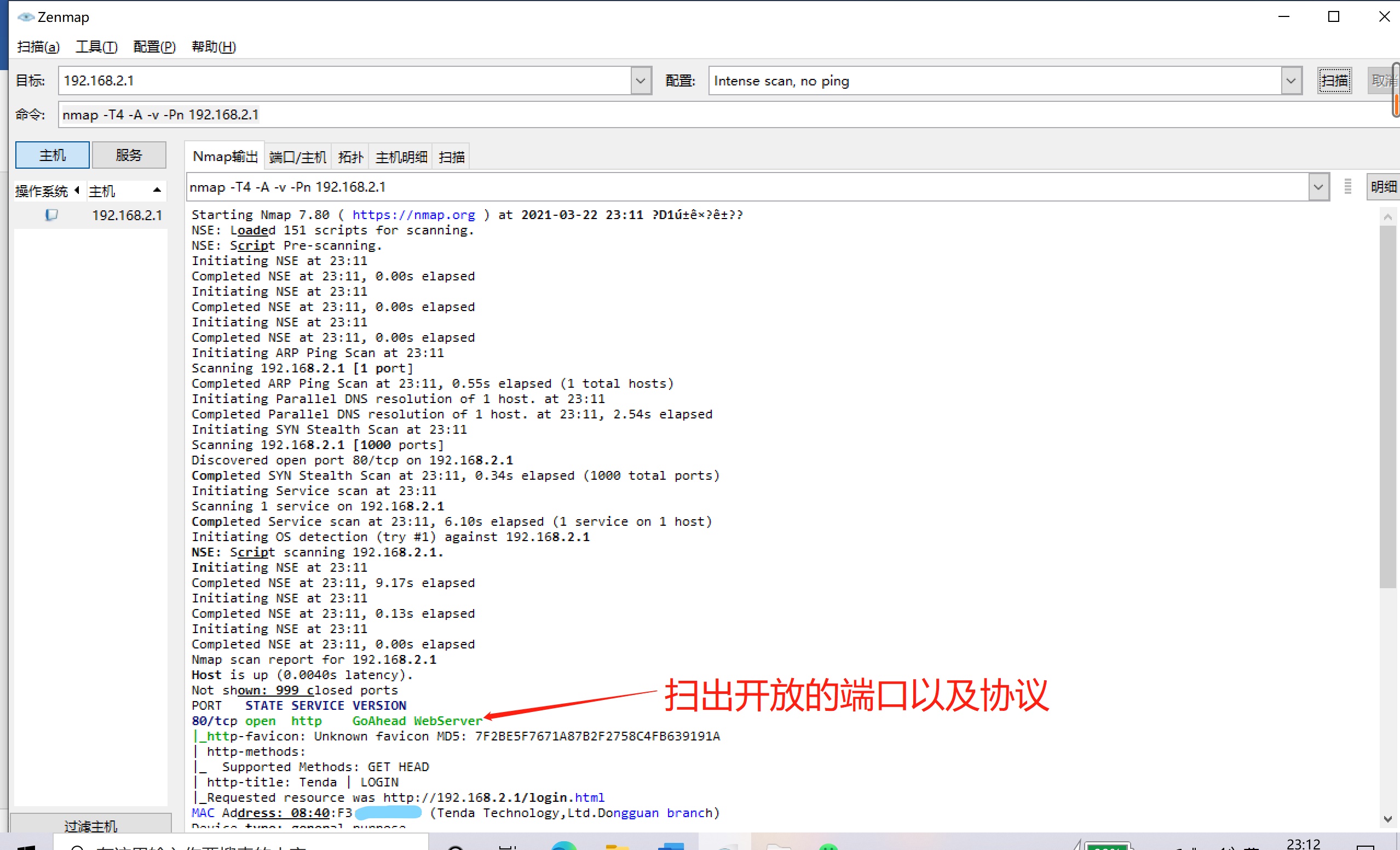The width and height of the screenshot is (1400, 850).
Task: Open the 配置(P) menu
Action: pos(154,47)
